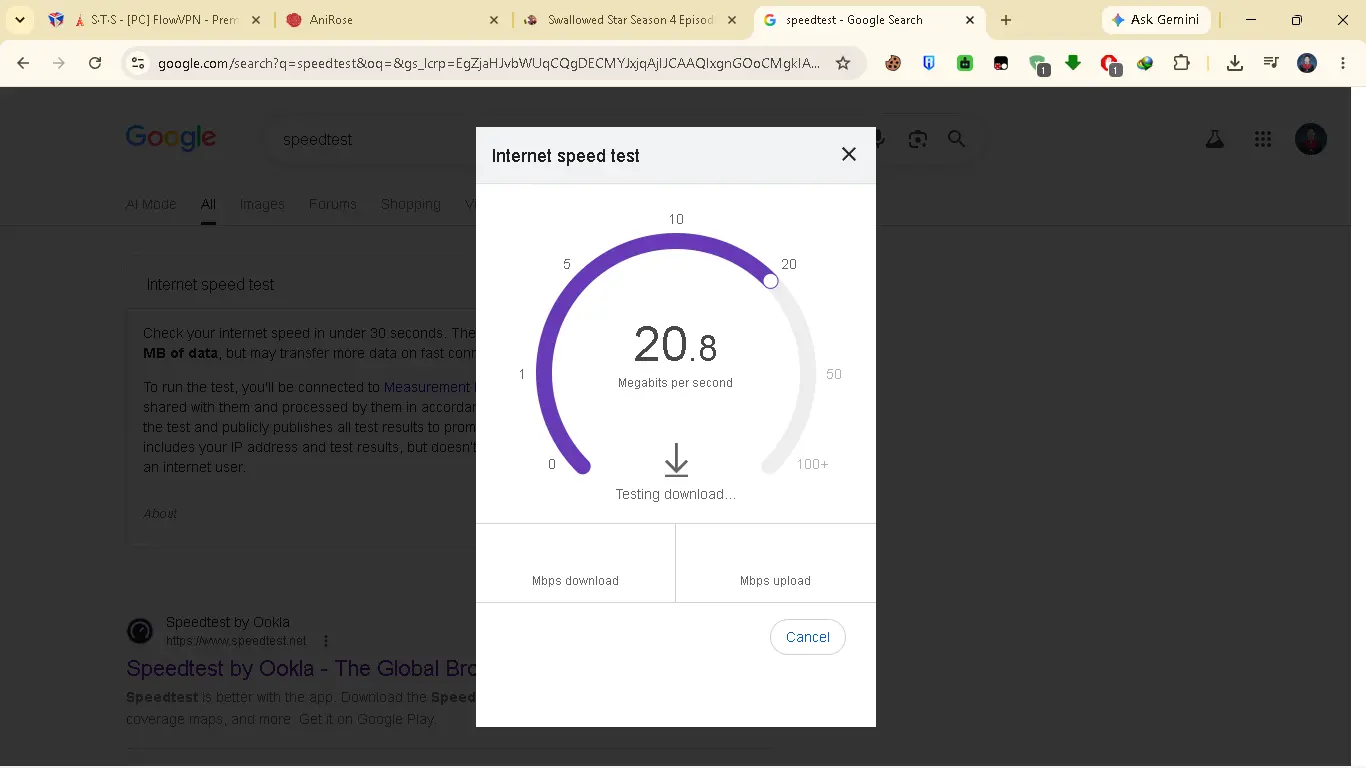Open Ask Gemini

click(1156, 20)
